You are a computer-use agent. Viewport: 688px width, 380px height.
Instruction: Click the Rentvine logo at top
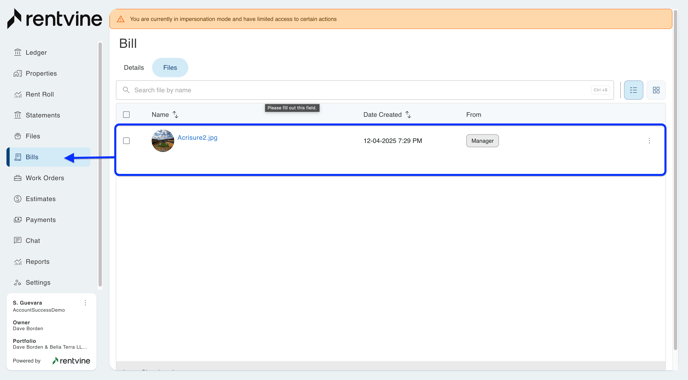click(54, 19)
